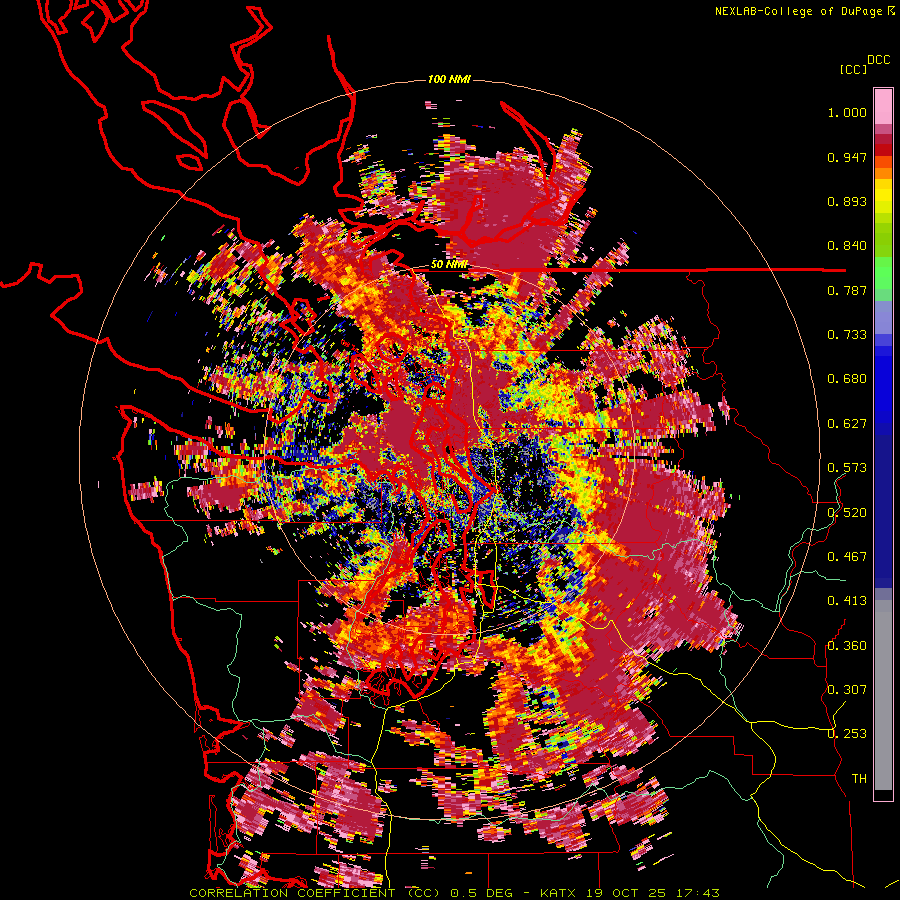
Task: Click the 0.360 scale value
Action: point(847,645)
